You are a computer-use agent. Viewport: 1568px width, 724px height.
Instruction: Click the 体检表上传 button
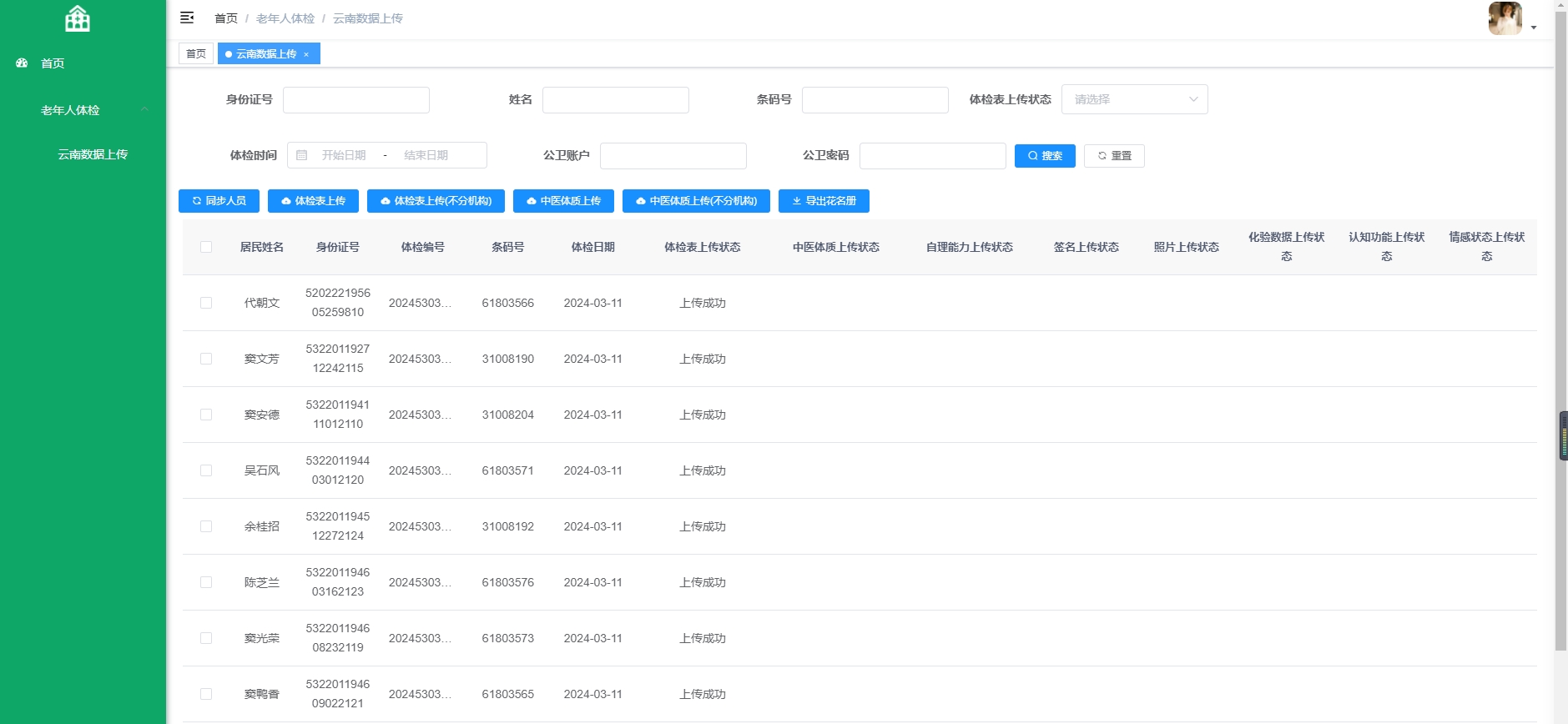click(313, 201)
